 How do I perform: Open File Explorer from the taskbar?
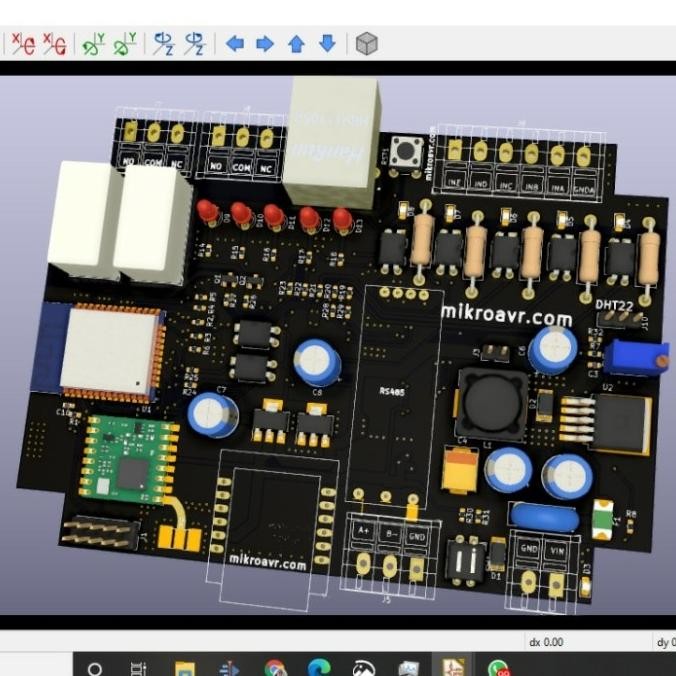(x=185, y=668)
